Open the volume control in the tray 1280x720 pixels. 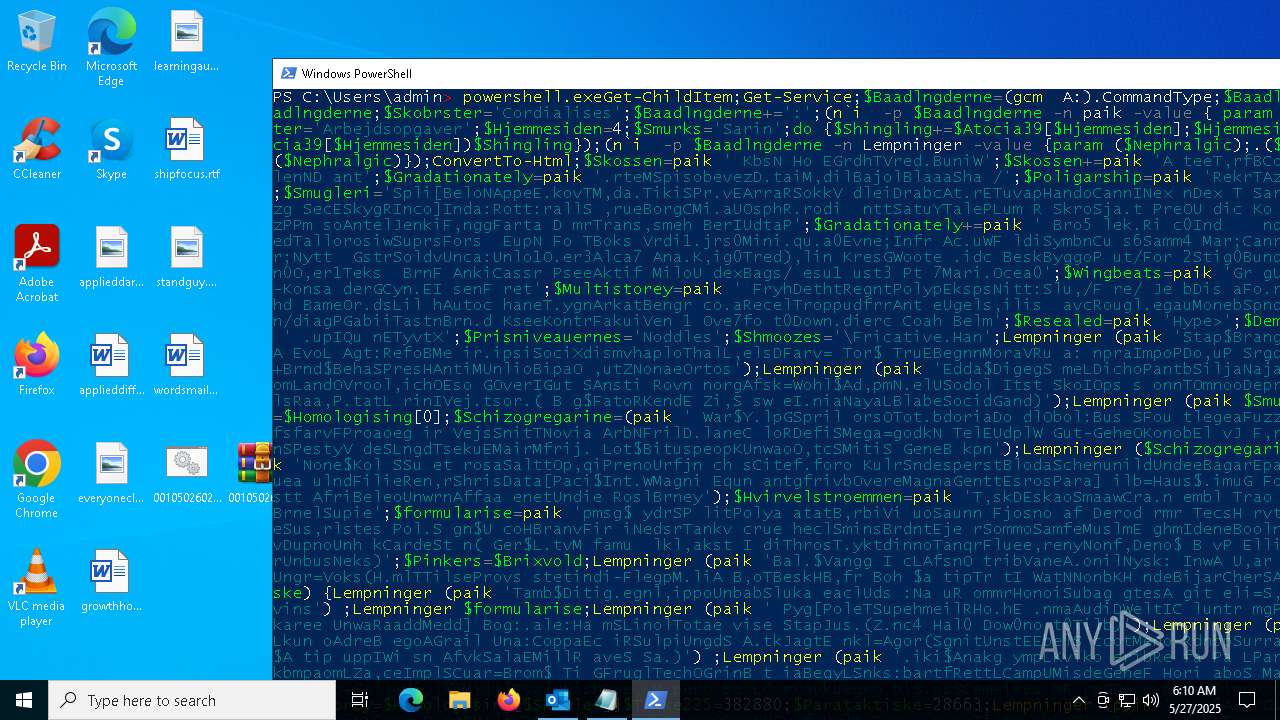(1151, 700)
